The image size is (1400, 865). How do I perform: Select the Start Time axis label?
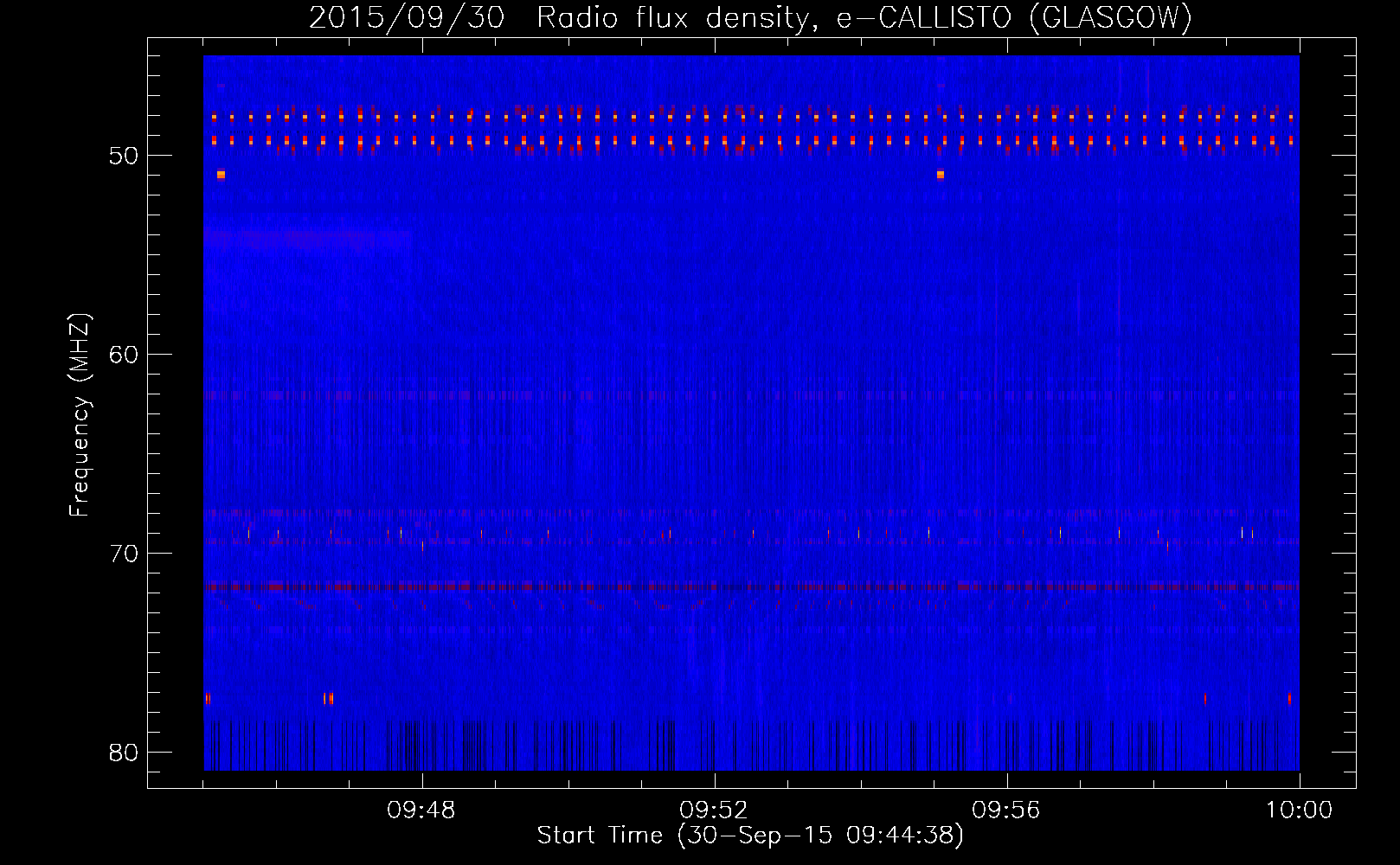[x=750, y=836]
